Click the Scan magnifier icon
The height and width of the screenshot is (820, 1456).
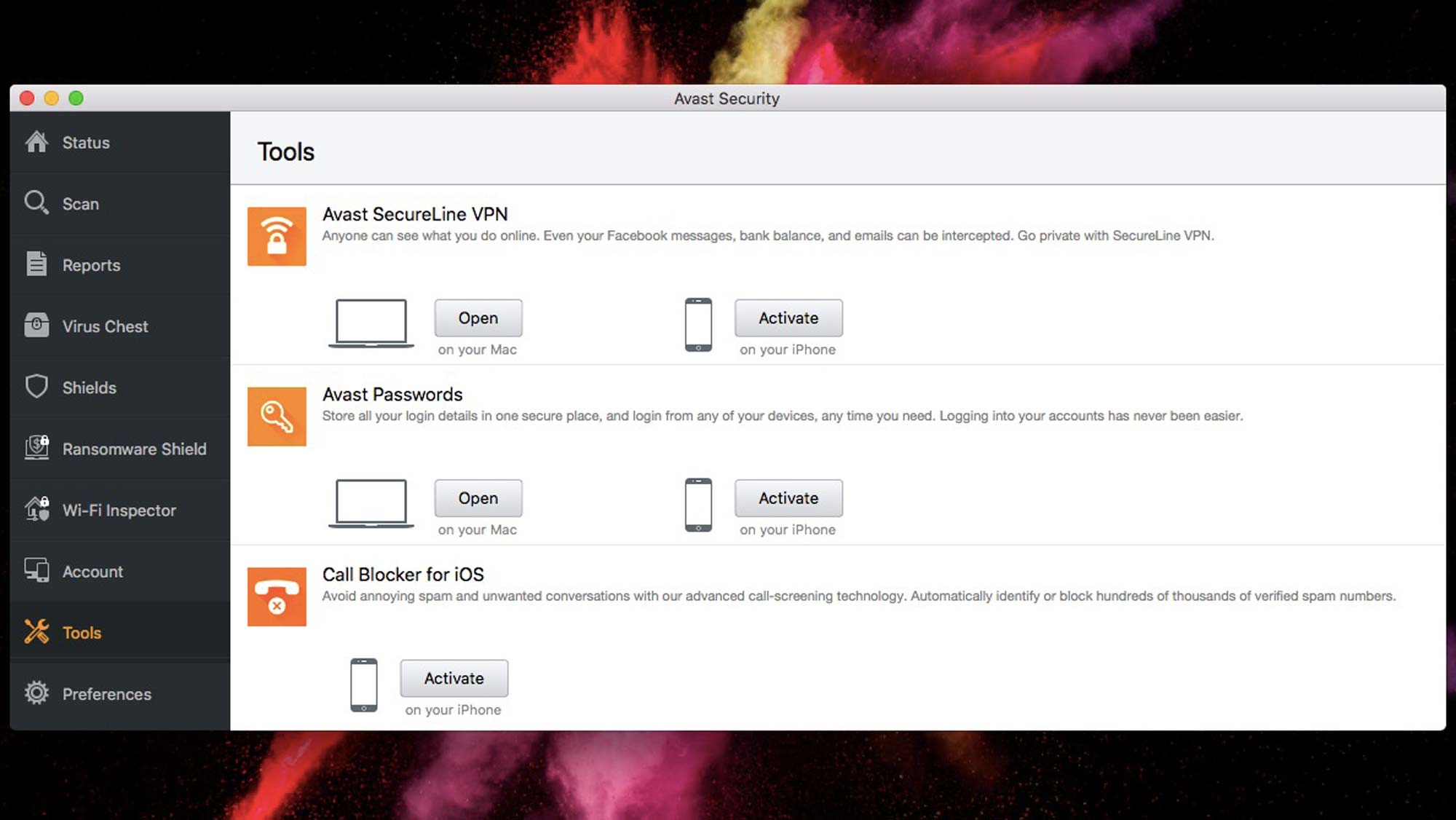pyautogui.click(x=36, y=202)
